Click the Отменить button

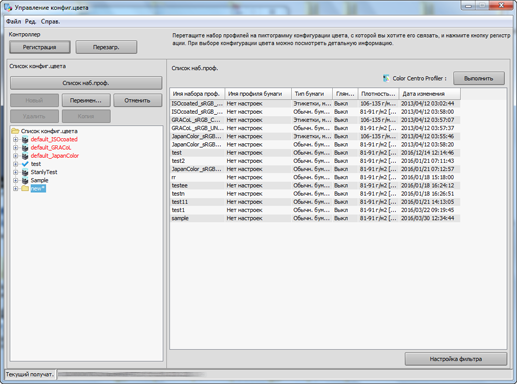(x=138, y=100)
